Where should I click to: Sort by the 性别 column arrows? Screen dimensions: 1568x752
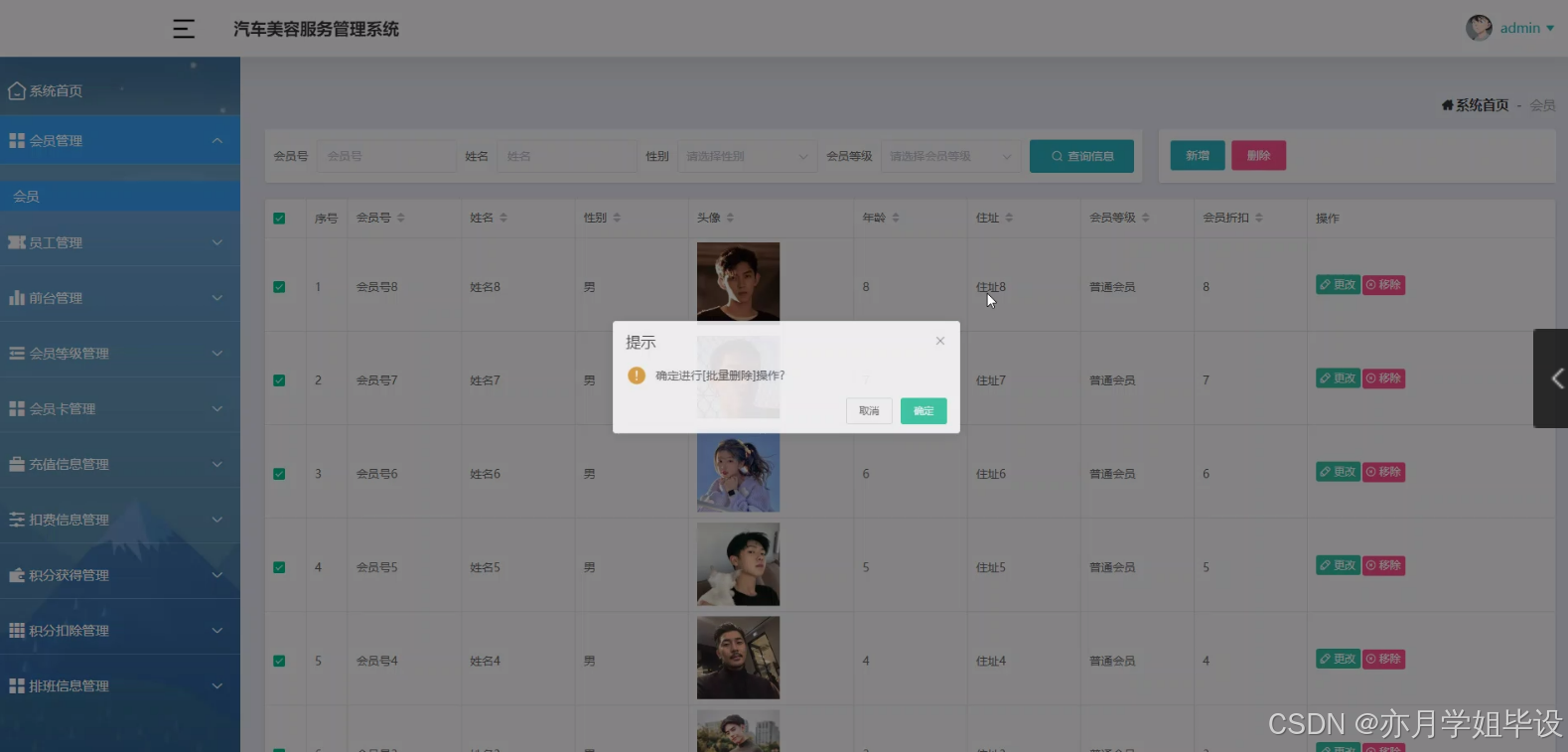pyautogui.click(x=617, y=218)
